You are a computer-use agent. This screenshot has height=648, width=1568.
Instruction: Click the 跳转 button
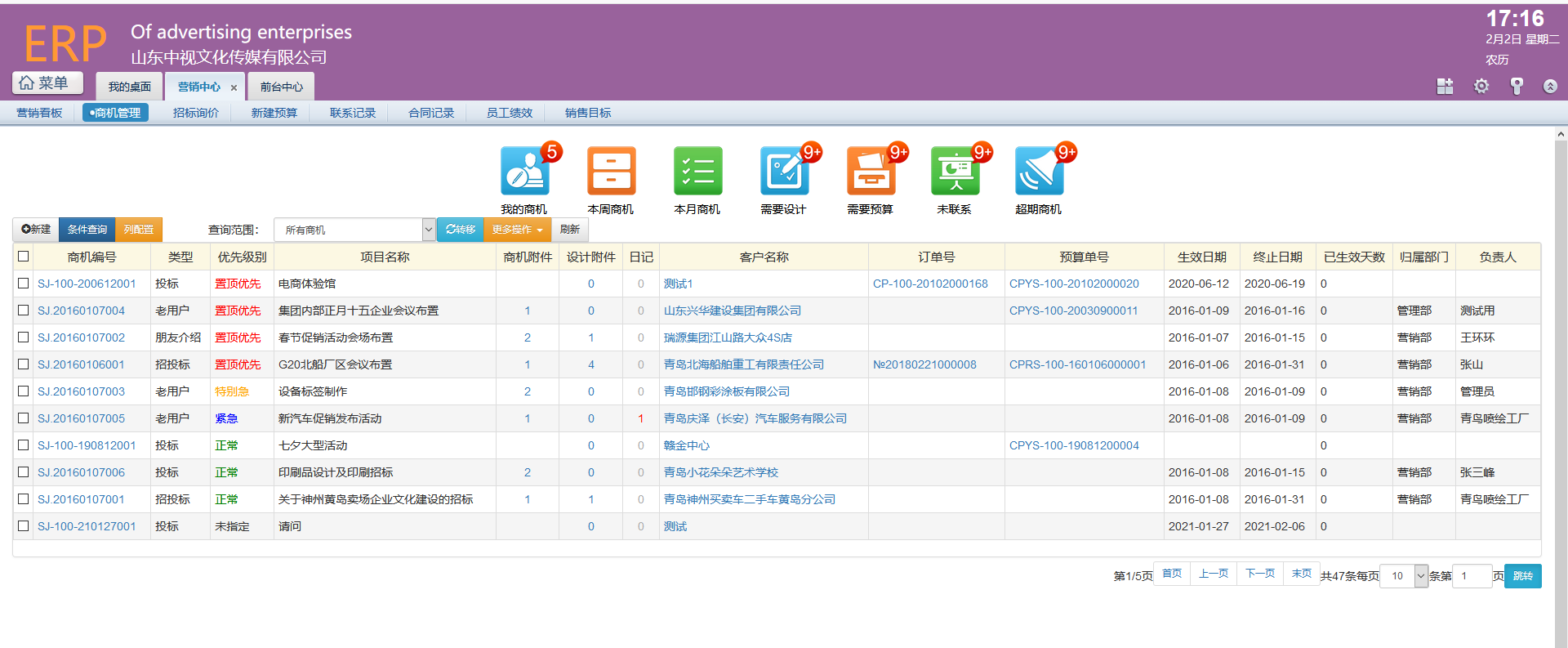pos(1523,576)
